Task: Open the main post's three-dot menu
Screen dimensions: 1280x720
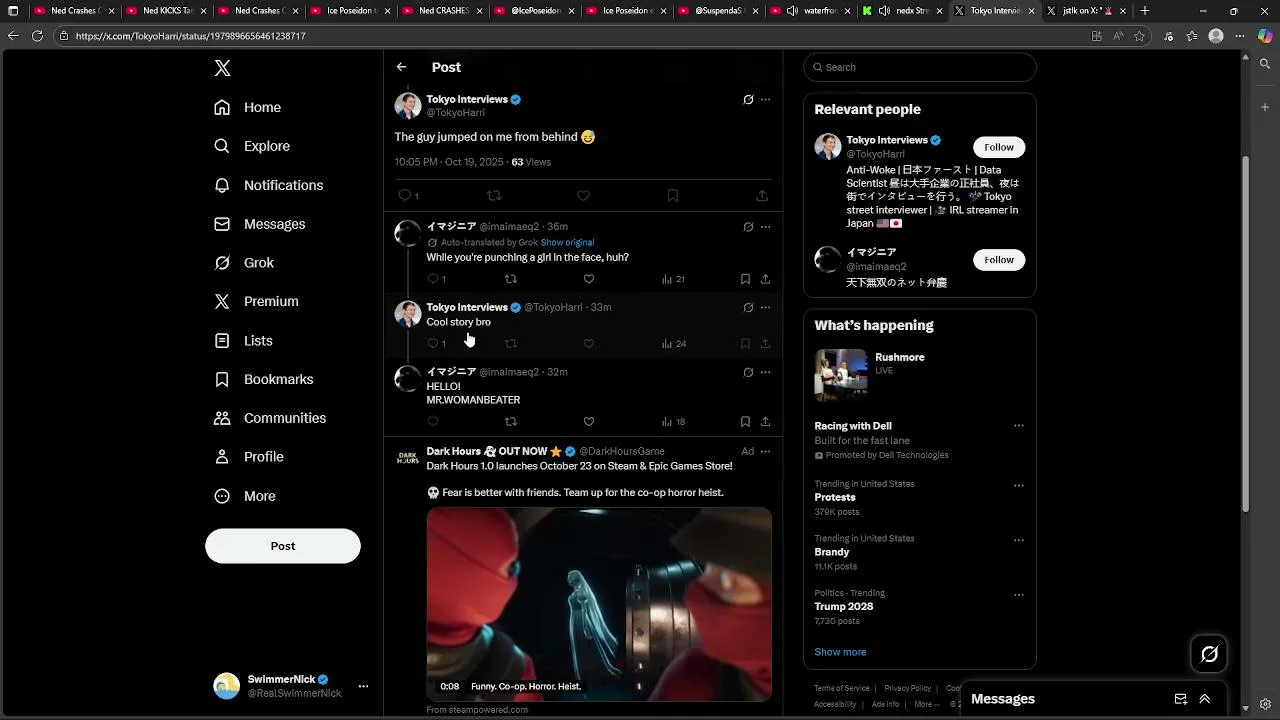Action: coord(765,100)
